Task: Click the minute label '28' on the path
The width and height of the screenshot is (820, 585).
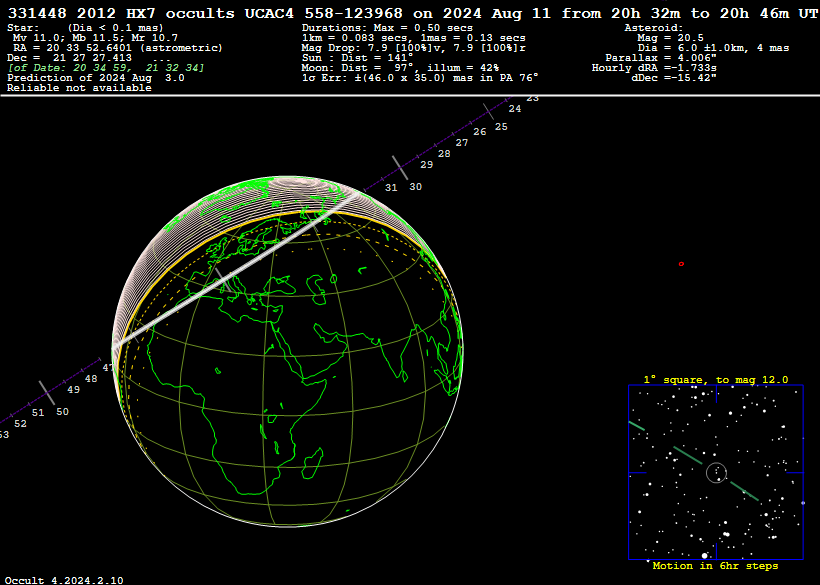Action: 444,154
